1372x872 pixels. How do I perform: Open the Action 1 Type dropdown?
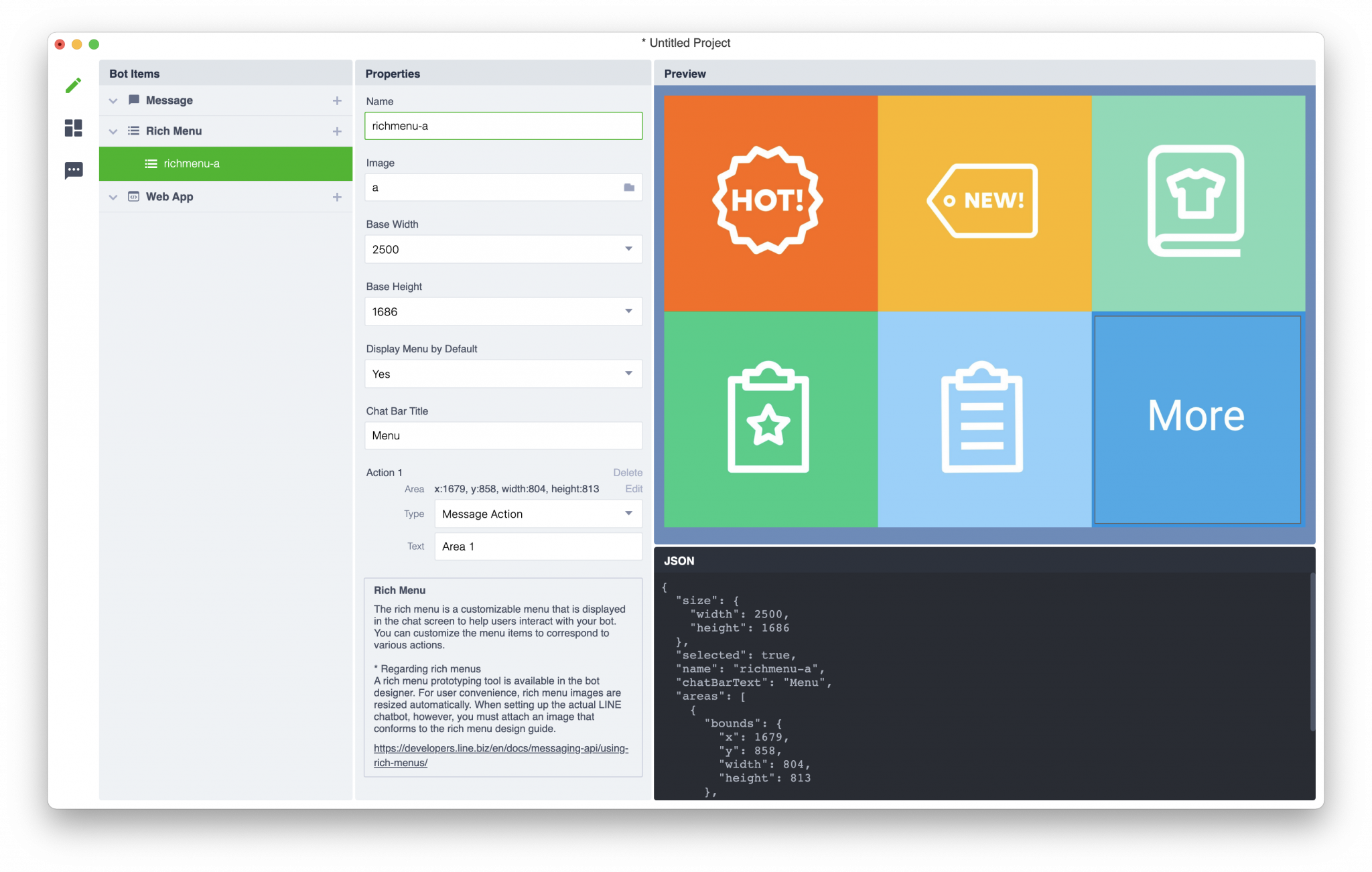(627, 513)
